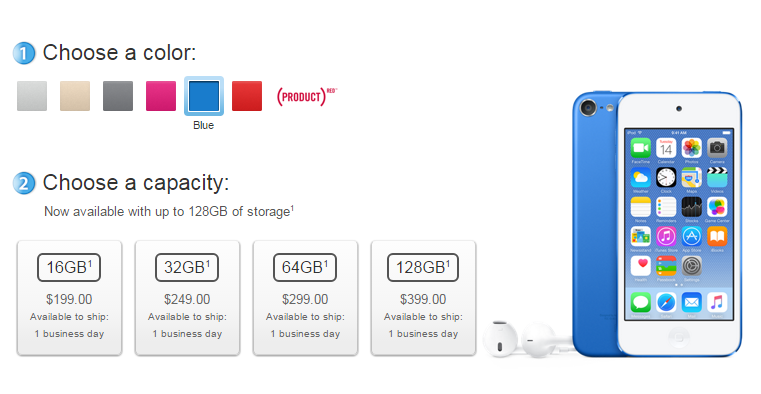Screen dimensions: 761x394
Task: Tap the FaceTime icon on the iPod screen
Action: 641,148
